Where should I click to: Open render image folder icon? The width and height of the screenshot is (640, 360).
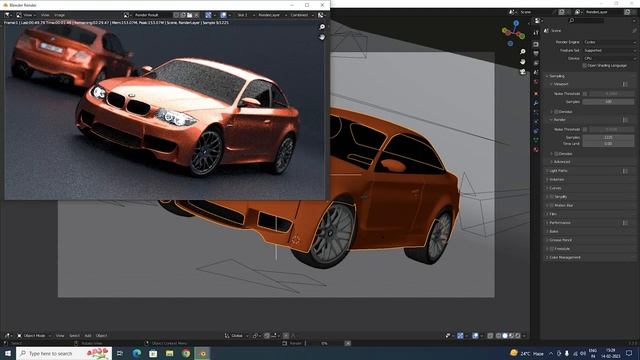click(190, 15)
